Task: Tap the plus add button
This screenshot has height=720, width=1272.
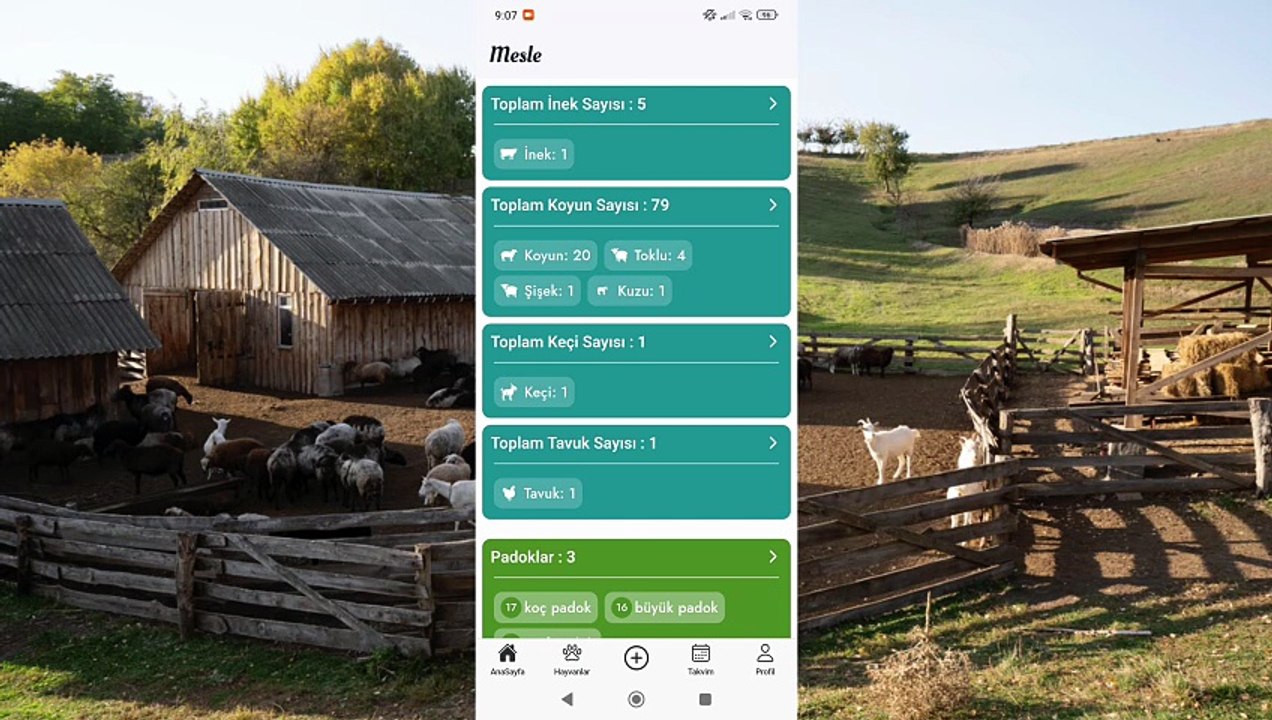Action: (636, 657)
